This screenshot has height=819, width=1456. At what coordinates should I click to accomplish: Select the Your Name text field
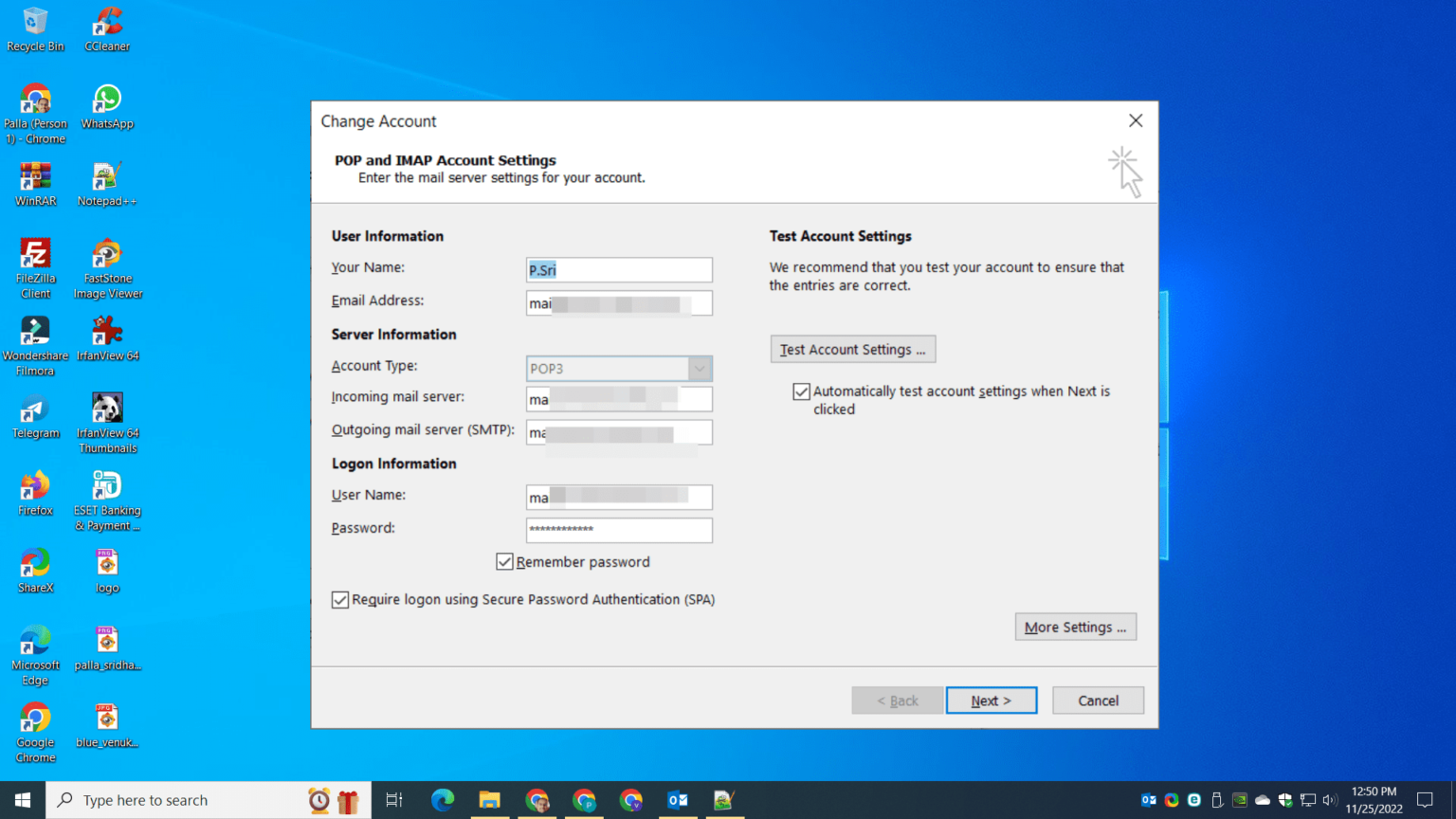618,269
